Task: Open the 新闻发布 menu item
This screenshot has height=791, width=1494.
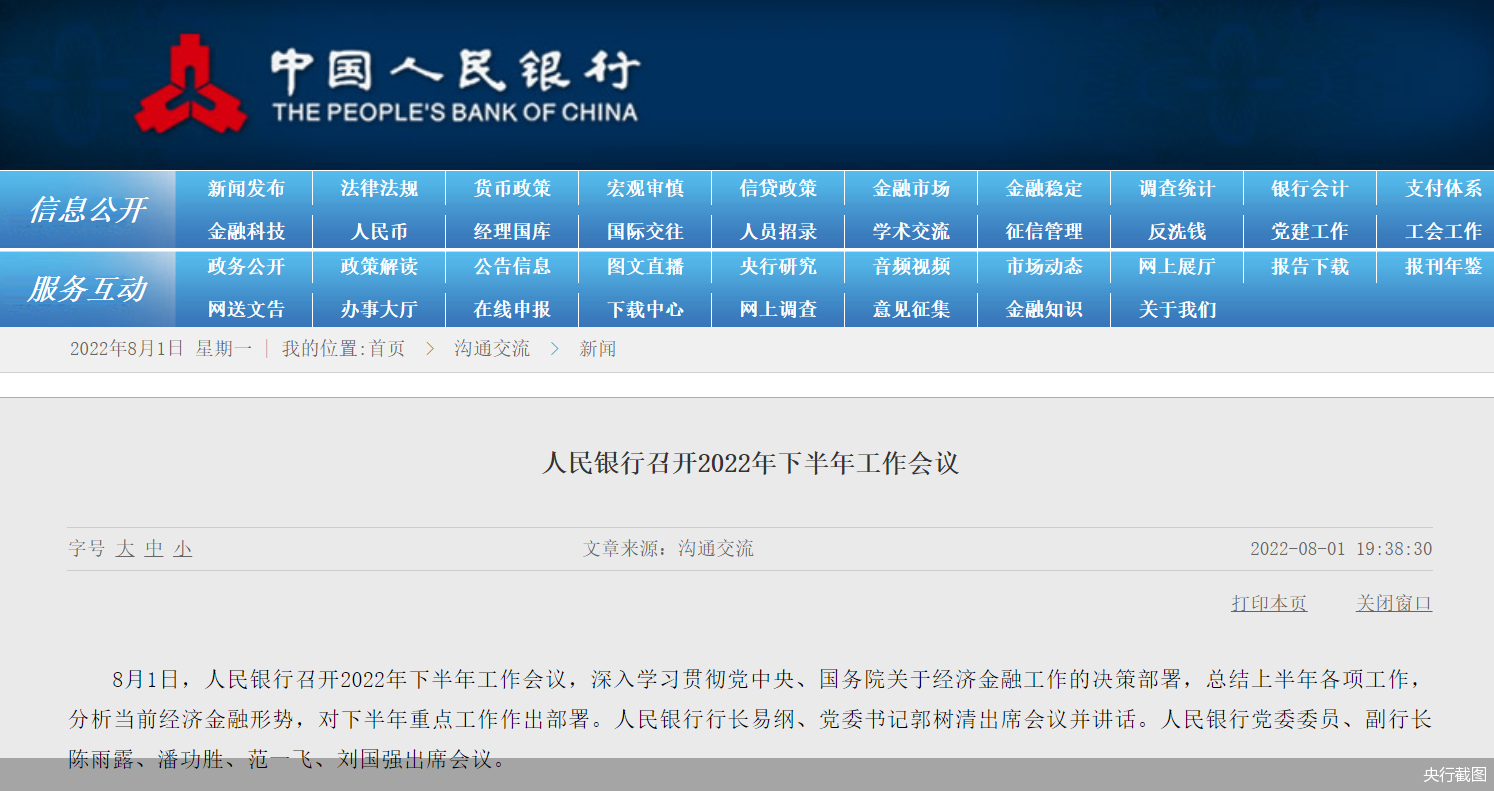Action: [246, 189]
